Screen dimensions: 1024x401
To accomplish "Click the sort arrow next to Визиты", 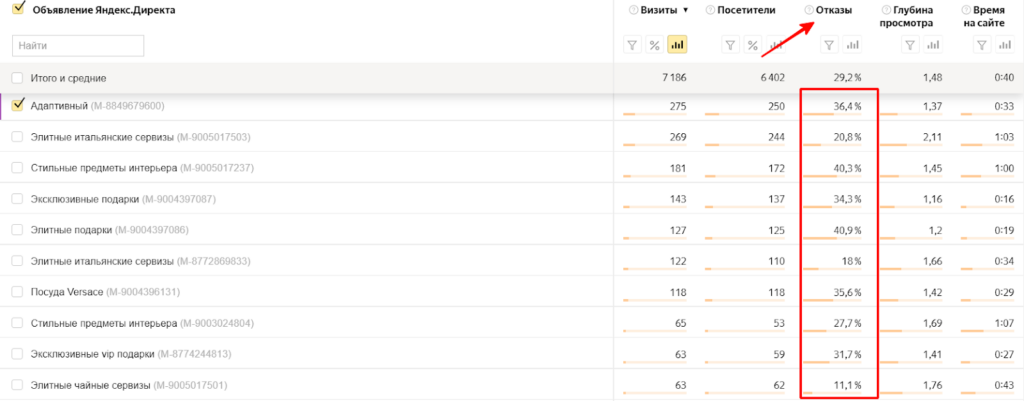I will [685, 10].
